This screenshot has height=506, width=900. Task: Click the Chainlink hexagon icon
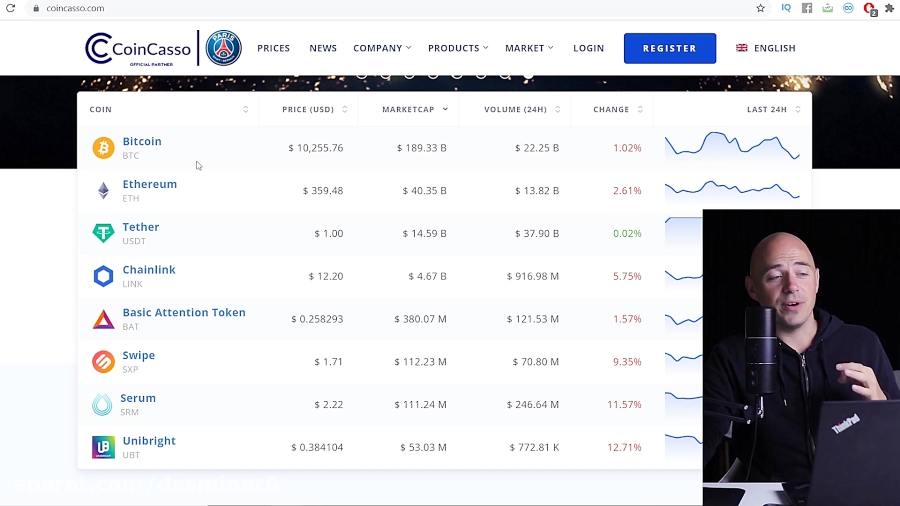coord(103,276)
